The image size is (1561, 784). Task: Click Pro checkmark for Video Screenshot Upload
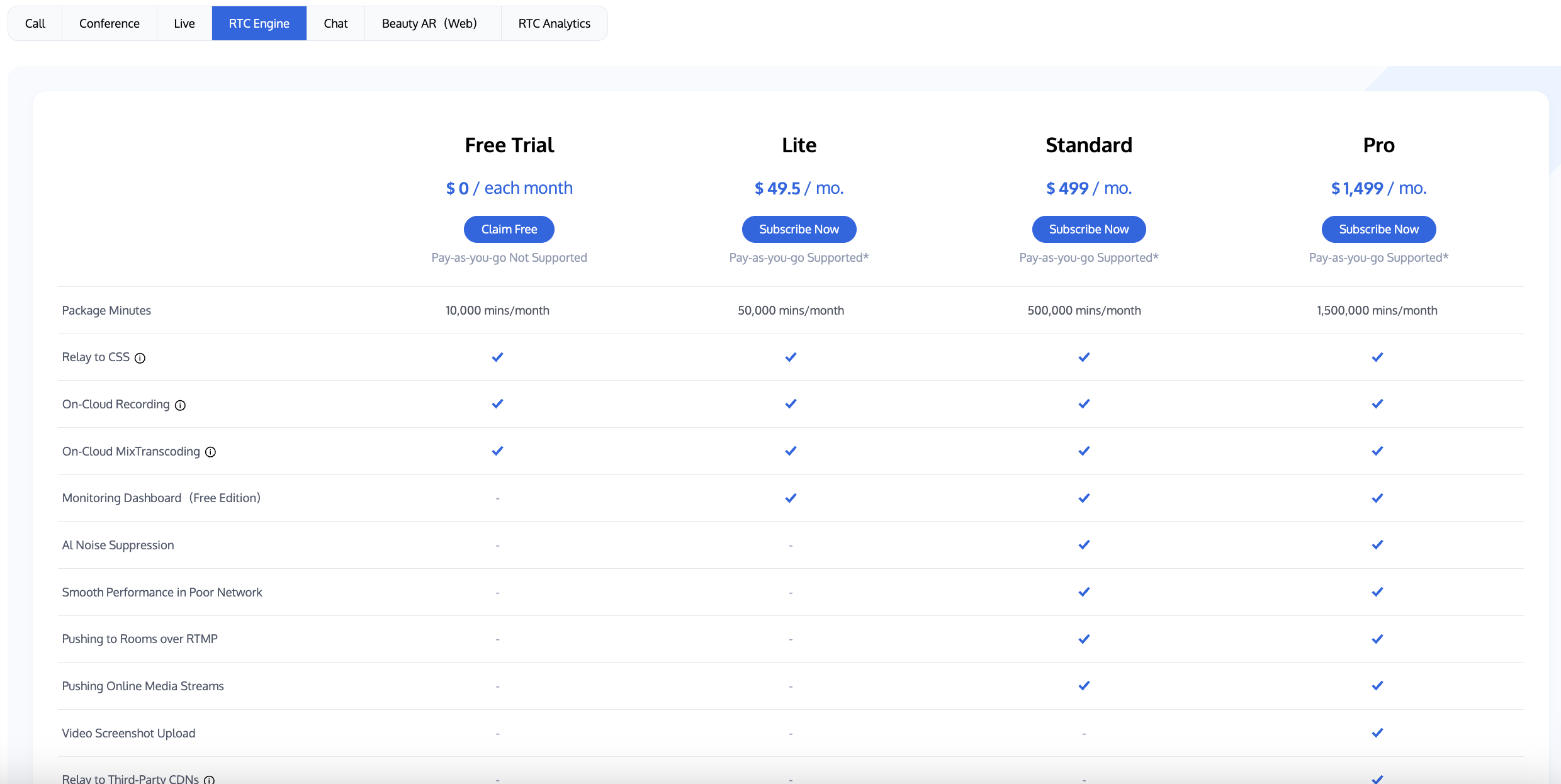[x=1377, y=732]
